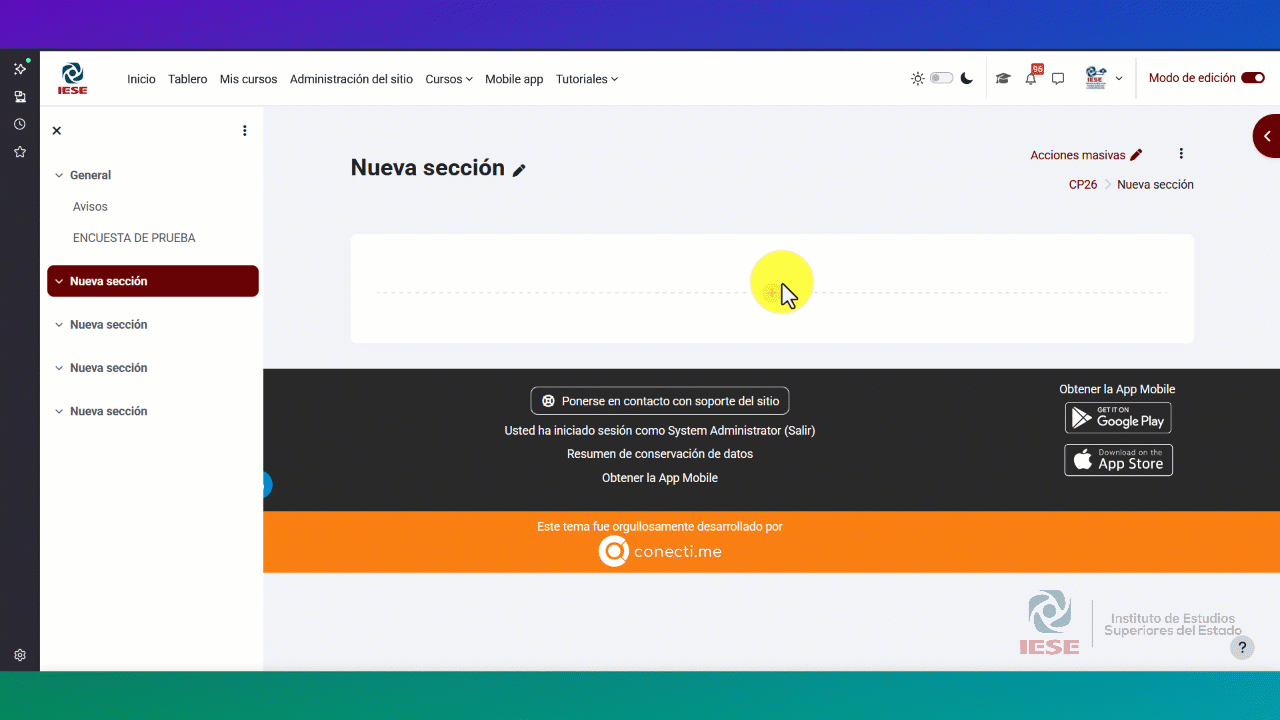Click the IESE logo in the top navigation
The image size is (1280, 720).
point(72,78)
